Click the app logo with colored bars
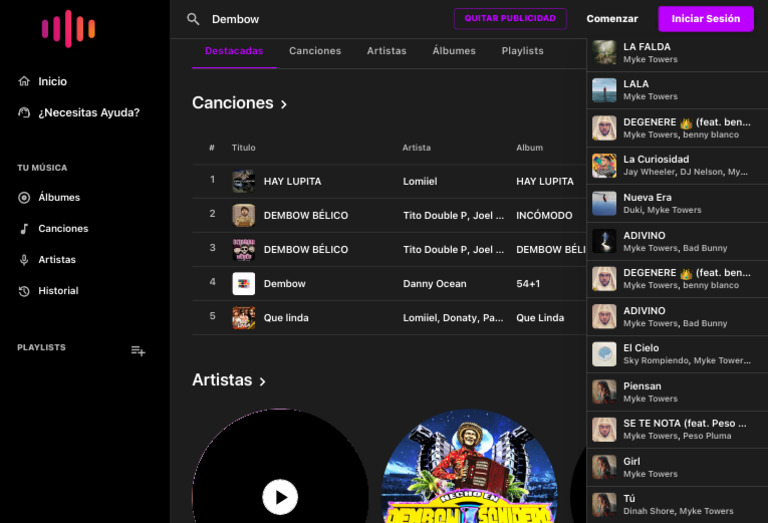 point(69,28)
